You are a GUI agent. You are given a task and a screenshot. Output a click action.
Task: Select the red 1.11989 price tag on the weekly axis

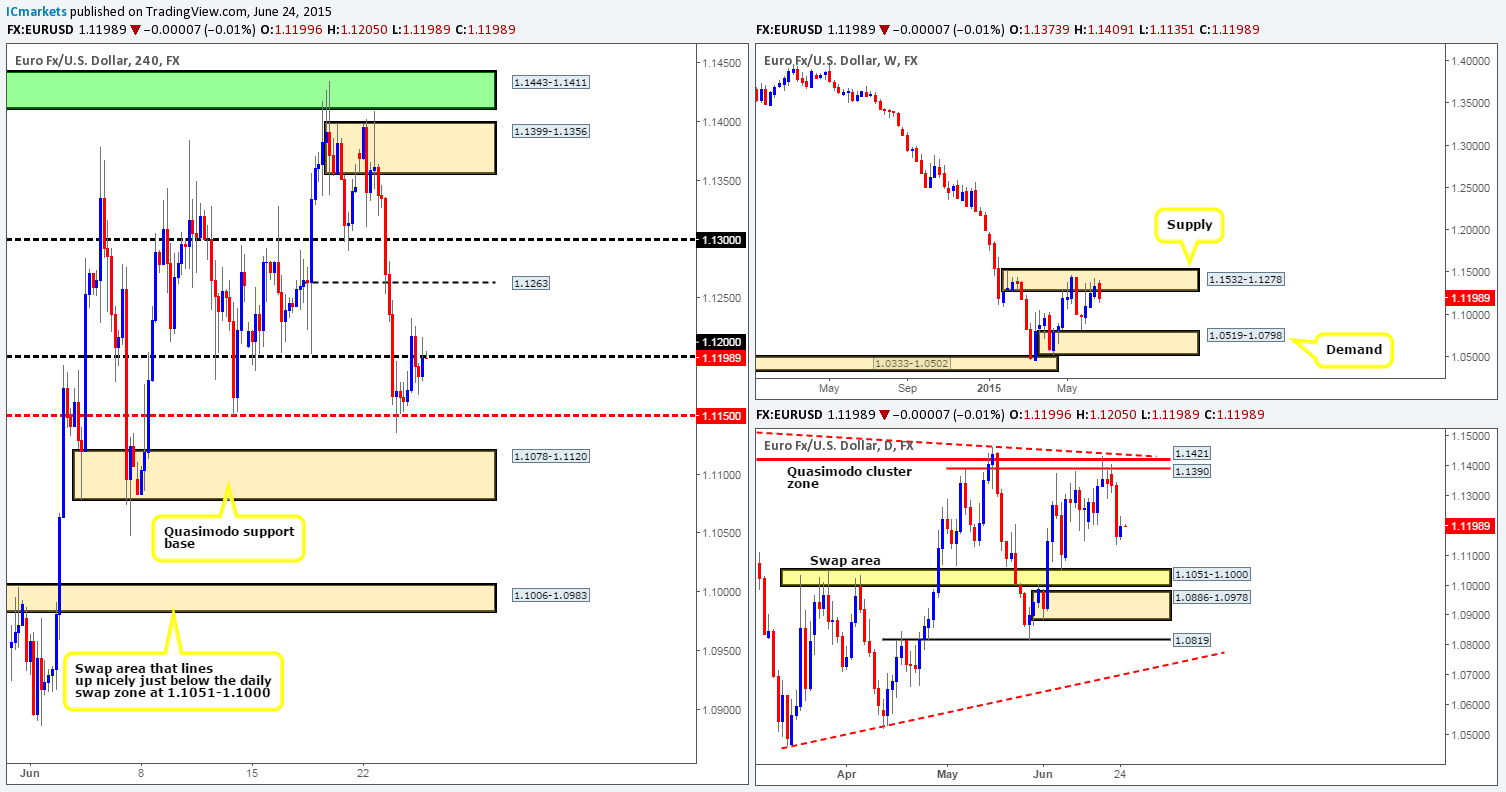tap(1470, 297)
